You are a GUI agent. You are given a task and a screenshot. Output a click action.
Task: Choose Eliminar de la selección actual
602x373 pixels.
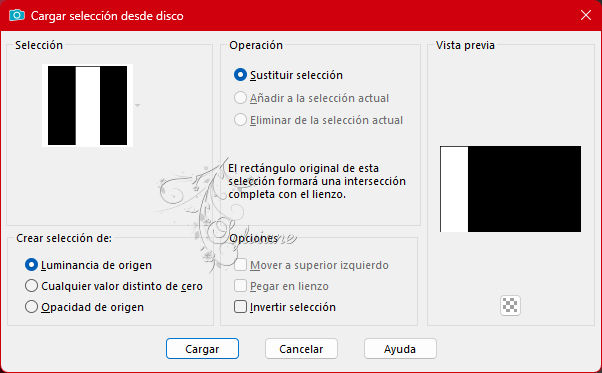click(318, 120)
